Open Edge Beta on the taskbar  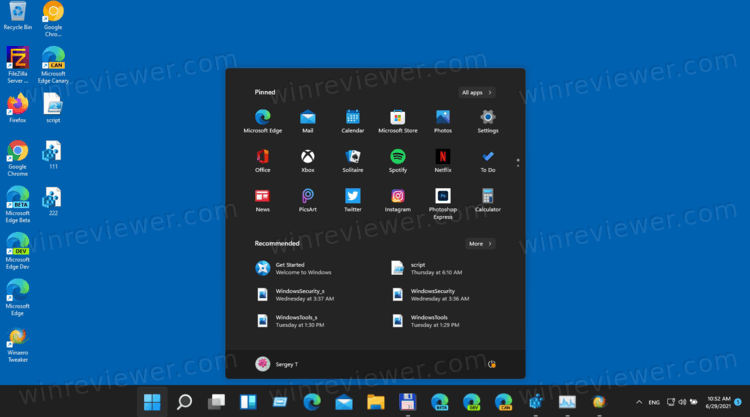pos(440,402)
